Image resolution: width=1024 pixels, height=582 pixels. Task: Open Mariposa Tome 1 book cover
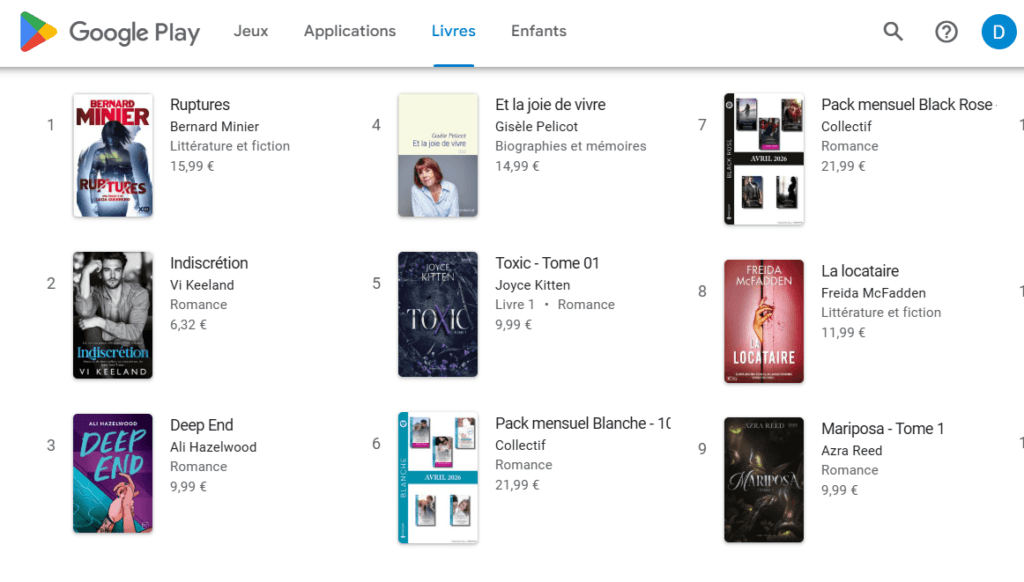[763, 479]
